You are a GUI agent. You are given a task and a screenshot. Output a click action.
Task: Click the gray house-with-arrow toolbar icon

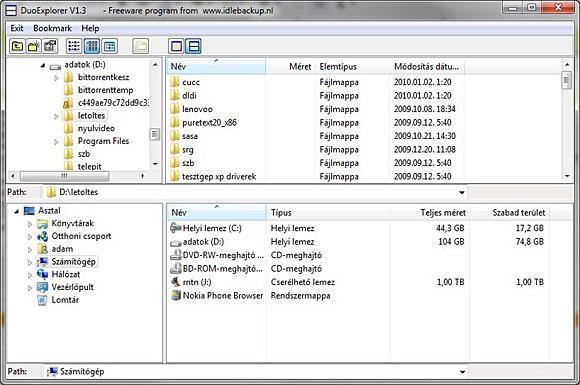pos(50,46)
